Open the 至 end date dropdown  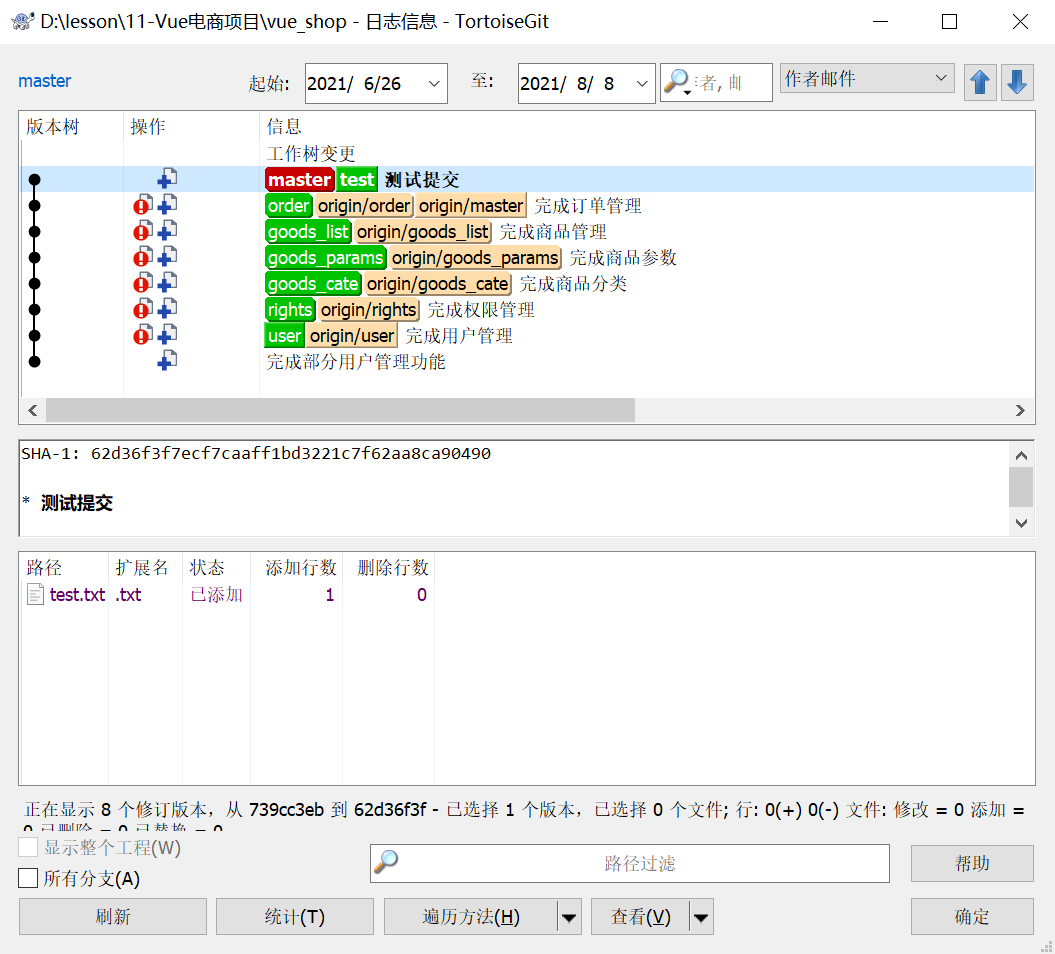point(642,83)
